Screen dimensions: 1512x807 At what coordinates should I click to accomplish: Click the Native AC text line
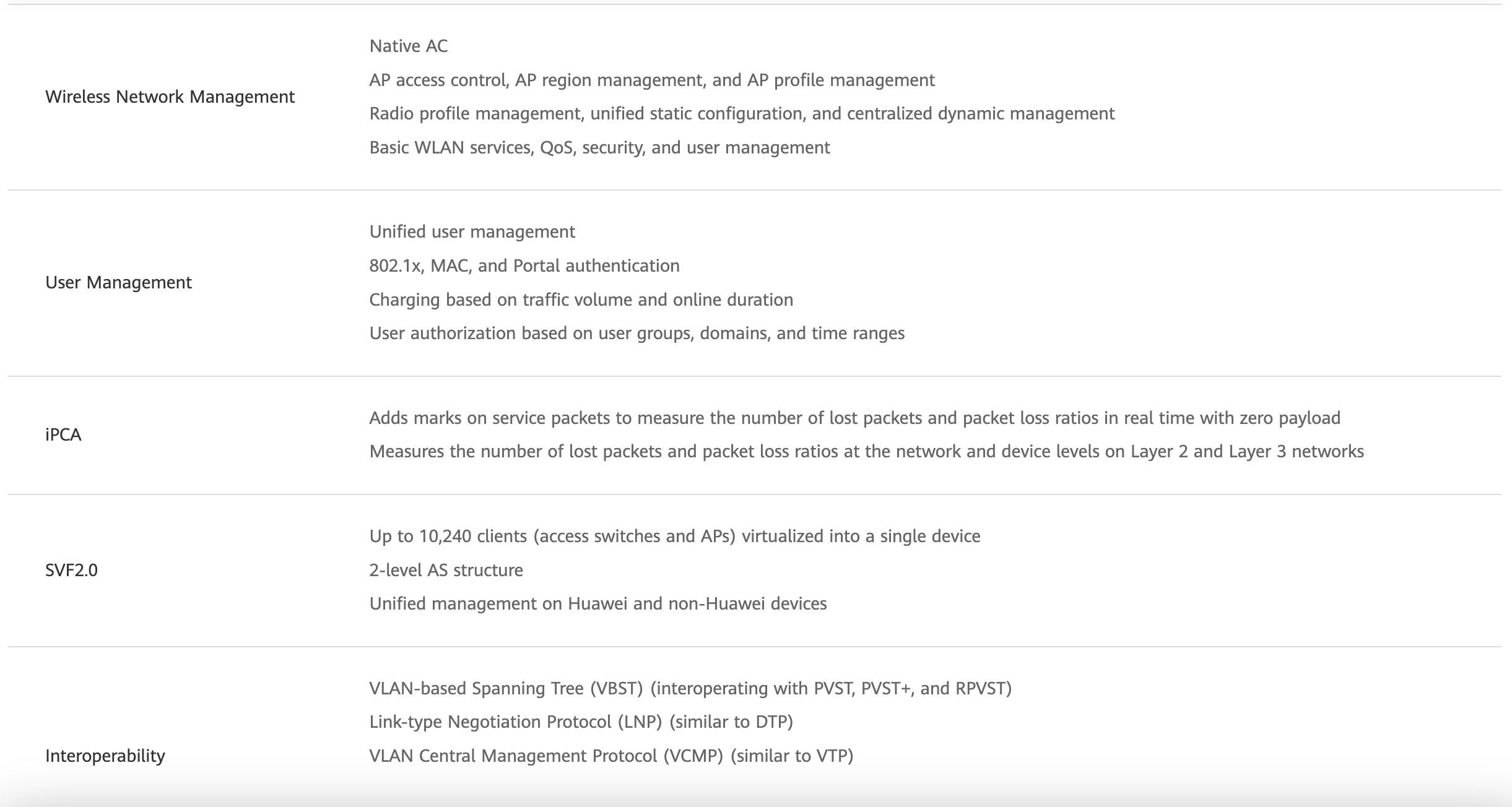(x=408, y=46)
